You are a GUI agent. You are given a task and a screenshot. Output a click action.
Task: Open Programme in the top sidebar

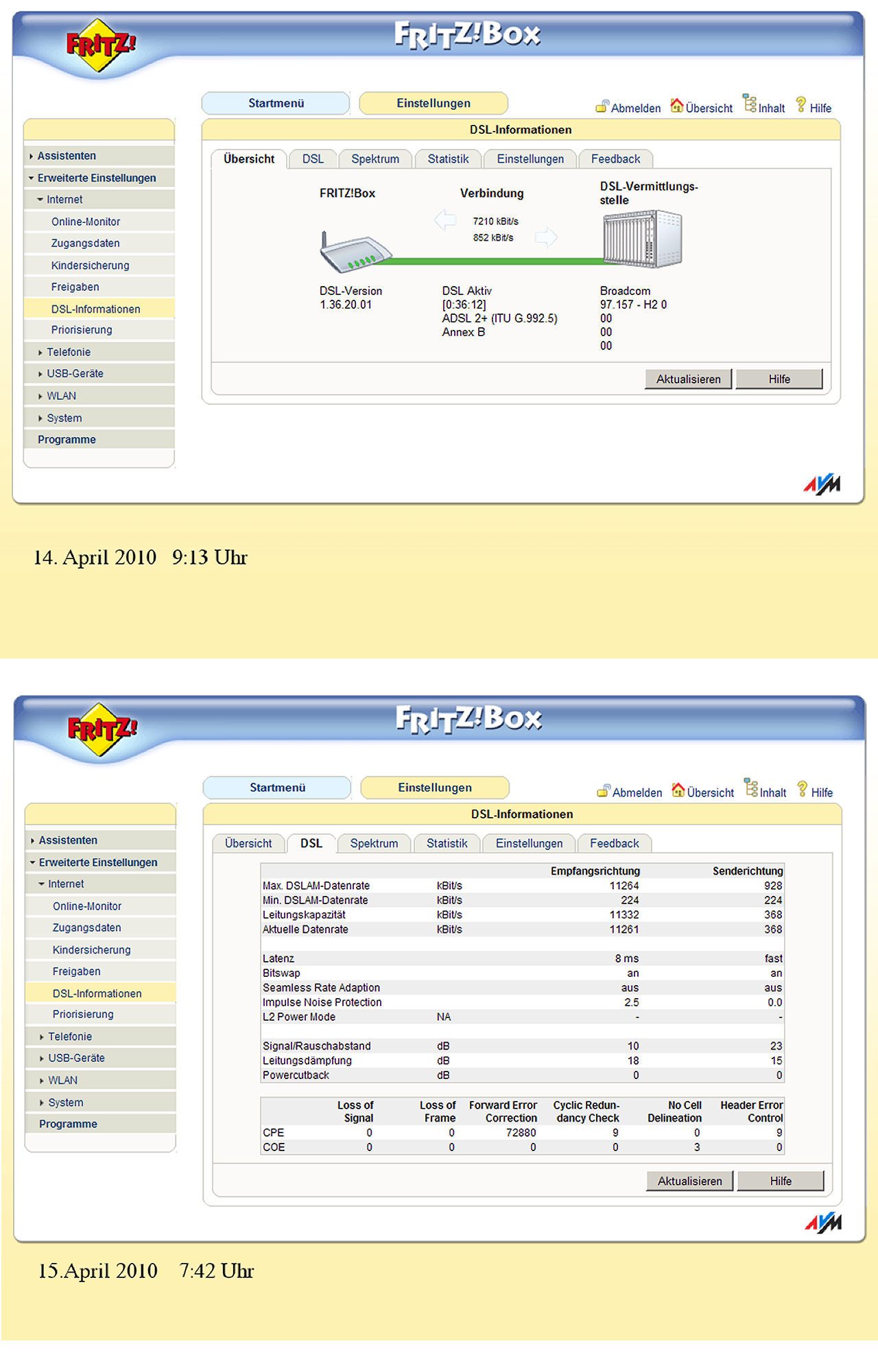99,440
